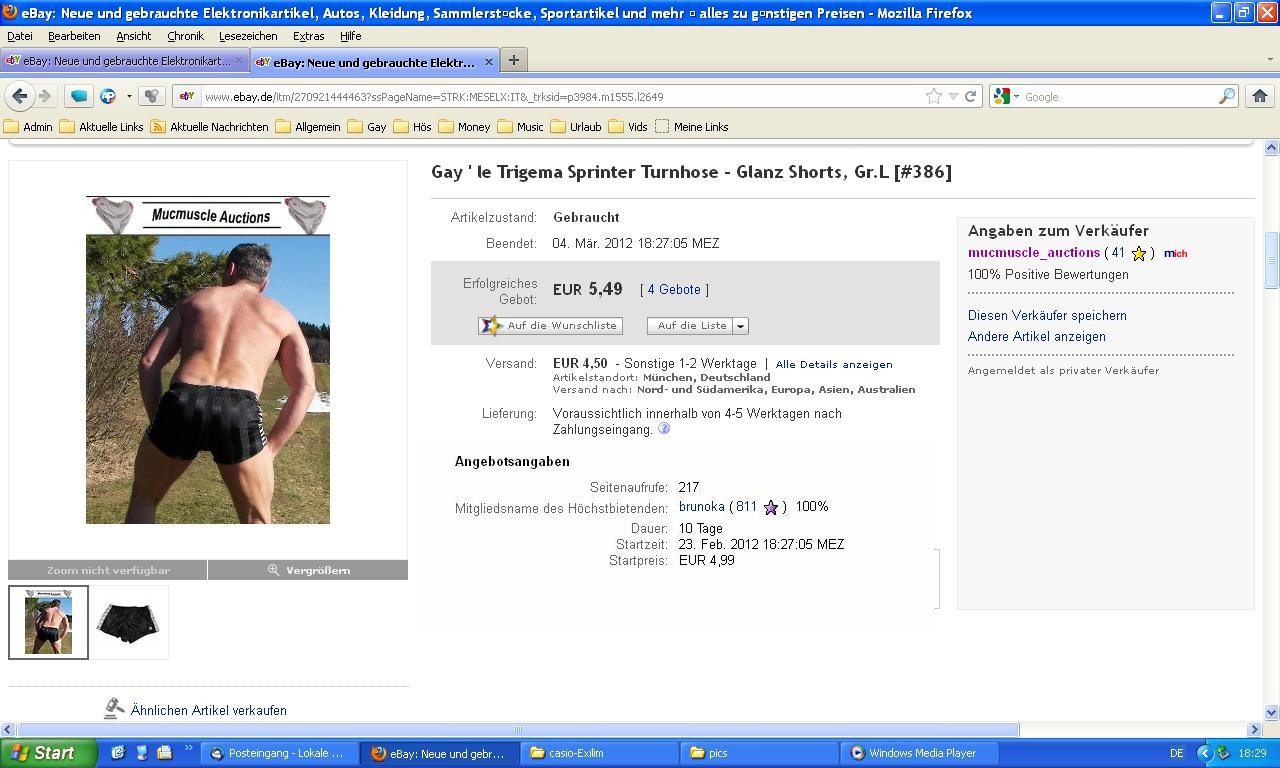Click the help question mark near Lieferung
This screenshot has height=768, width=1280.
pos(664,429)
